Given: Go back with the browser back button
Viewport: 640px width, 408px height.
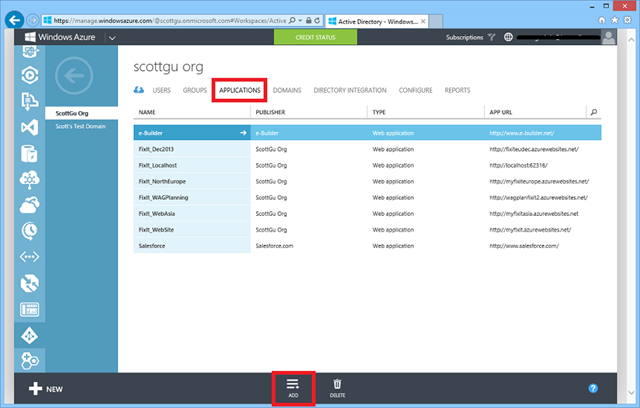Looking at the screenshot, I should tap(15, 20).
